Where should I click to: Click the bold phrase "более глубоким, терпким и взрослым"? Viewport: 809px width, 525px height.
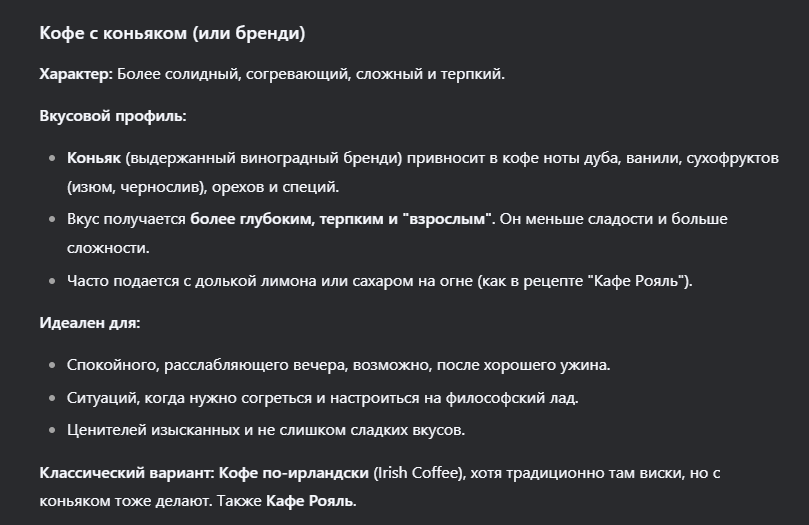[x=342, y=219]
